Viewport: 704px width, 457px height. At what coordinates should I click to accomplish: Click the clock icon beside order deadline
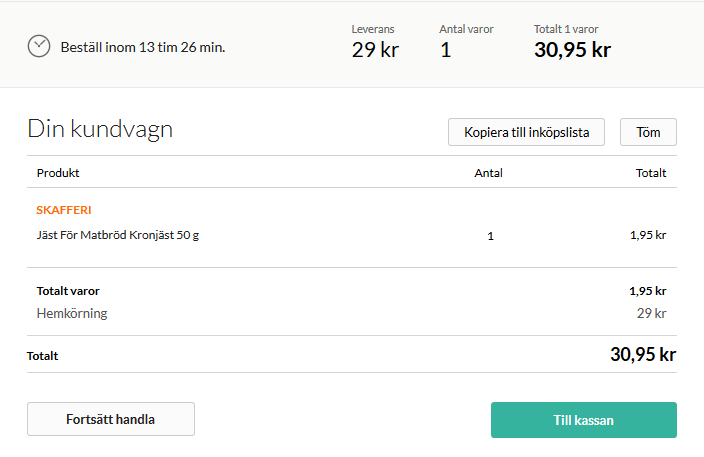point(39,46)
